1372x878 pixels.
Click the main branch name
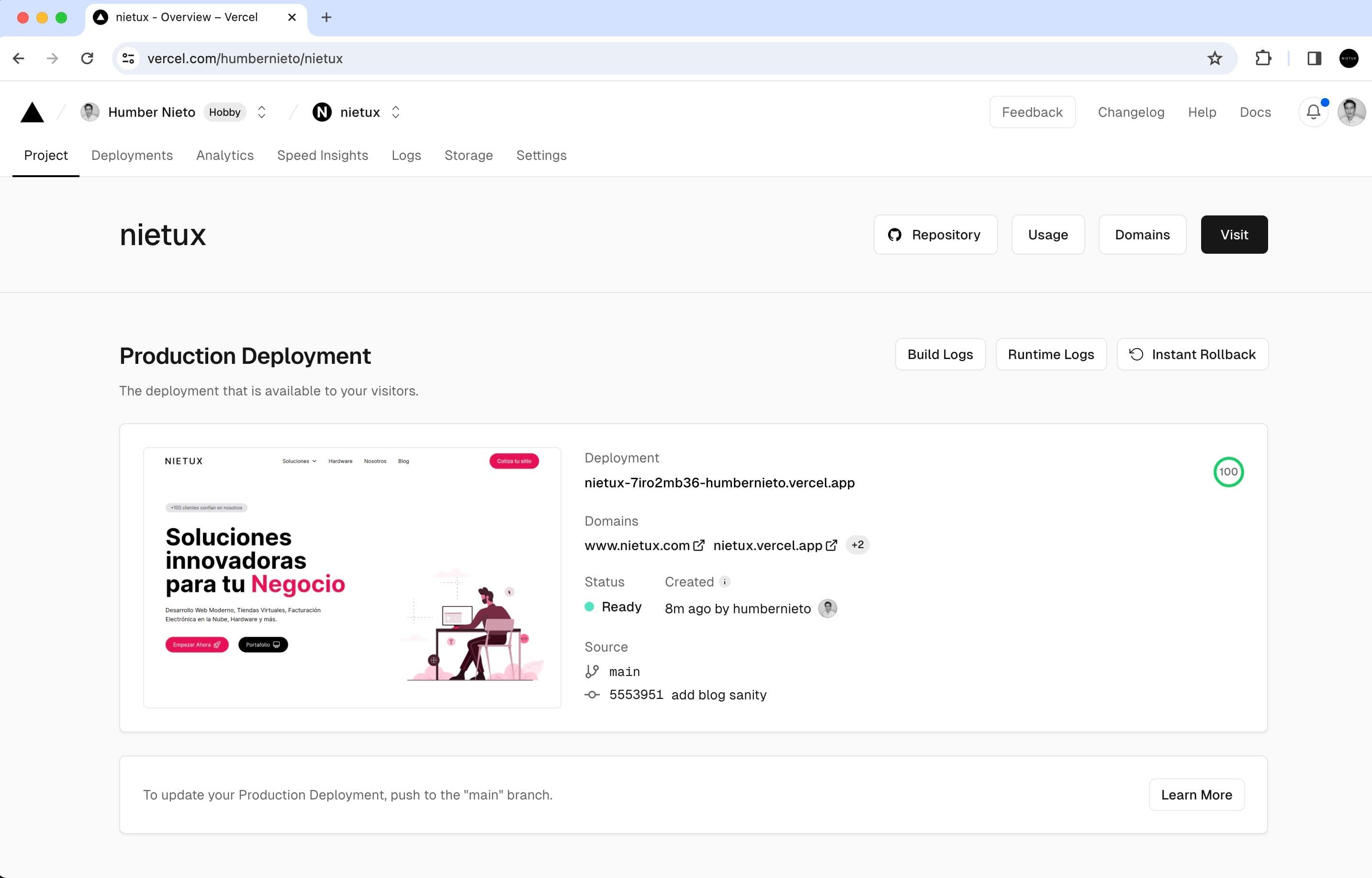point(624,672)
